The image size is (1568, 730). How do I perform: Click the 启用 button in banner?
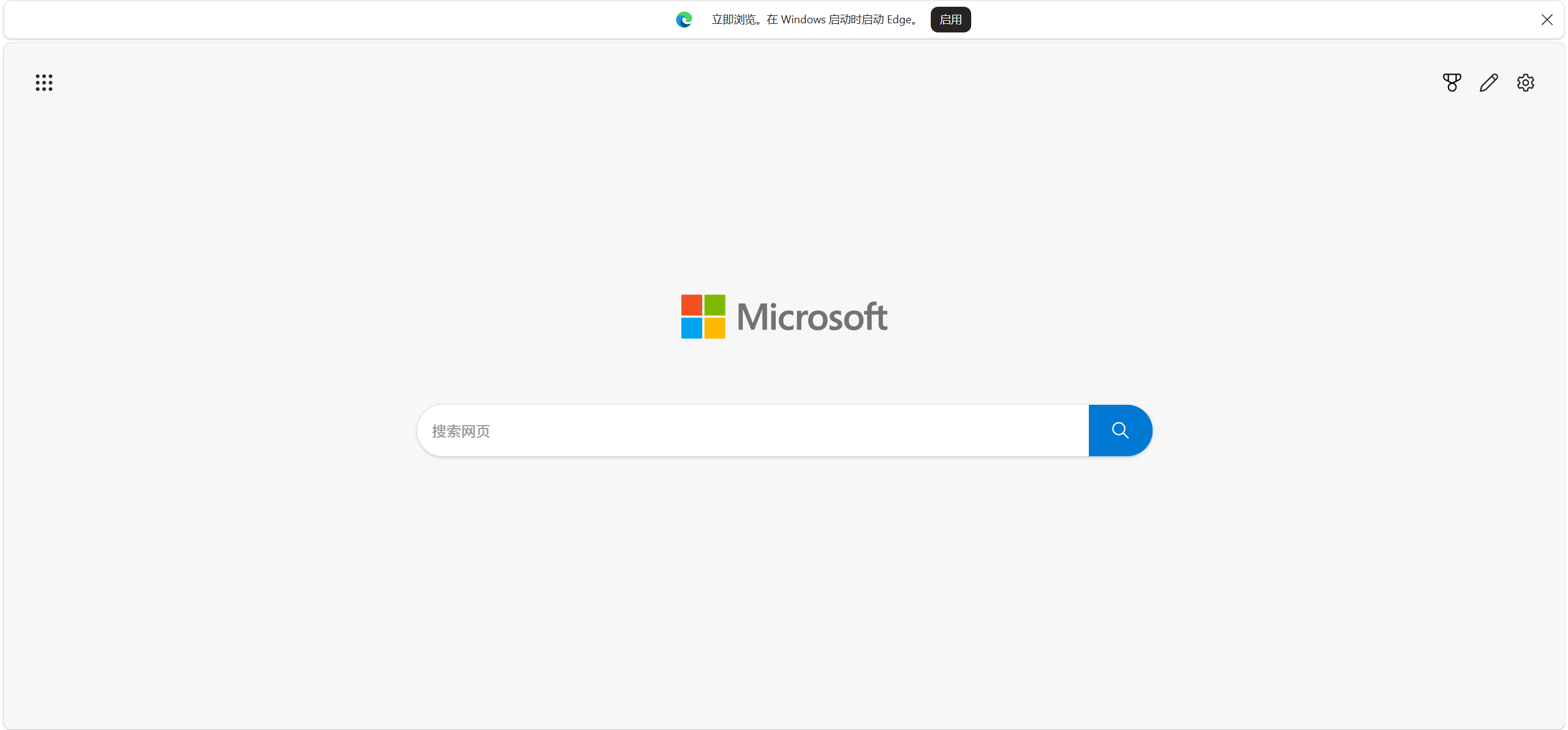pyautogui.click(x=950, y=20)
